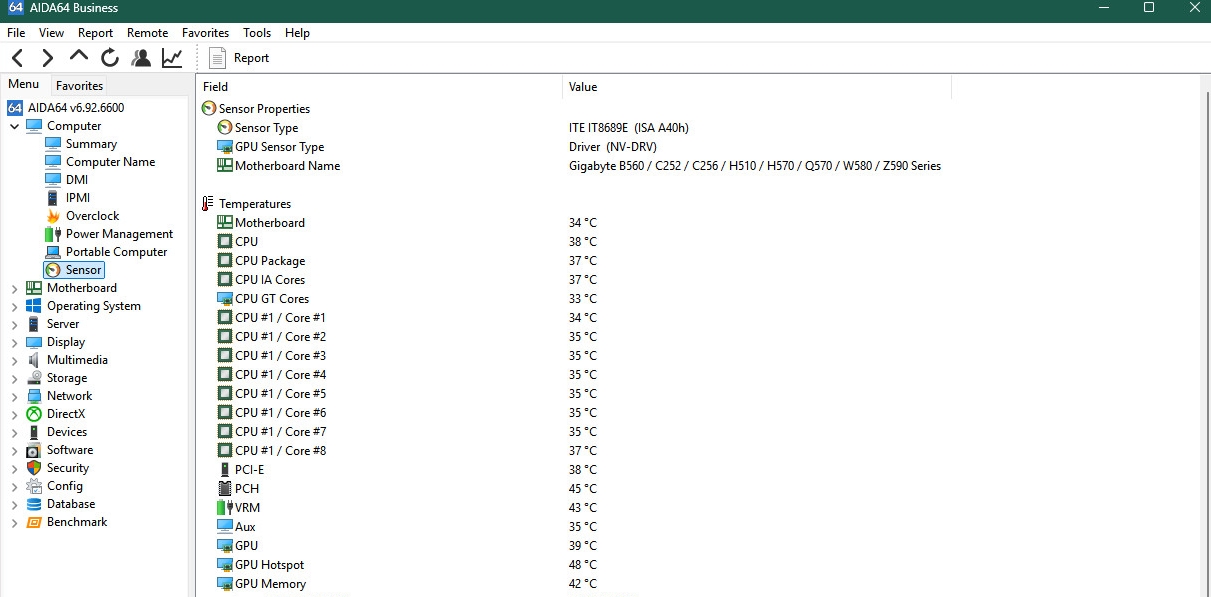Open the user management toolbar icon
Screen dimensions: 1211x597
tap(141, 58)
